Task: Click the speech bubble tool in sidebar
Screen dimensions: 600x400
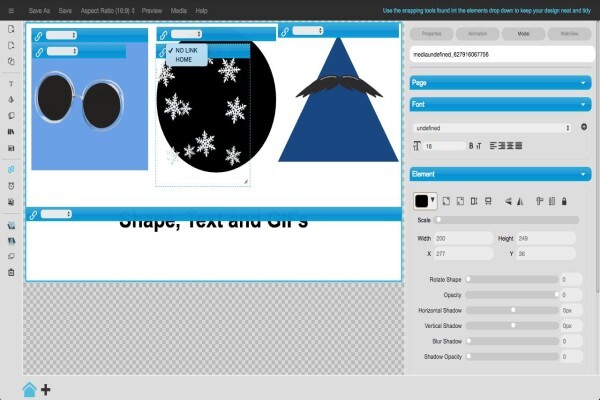Action: pos(11,116)
